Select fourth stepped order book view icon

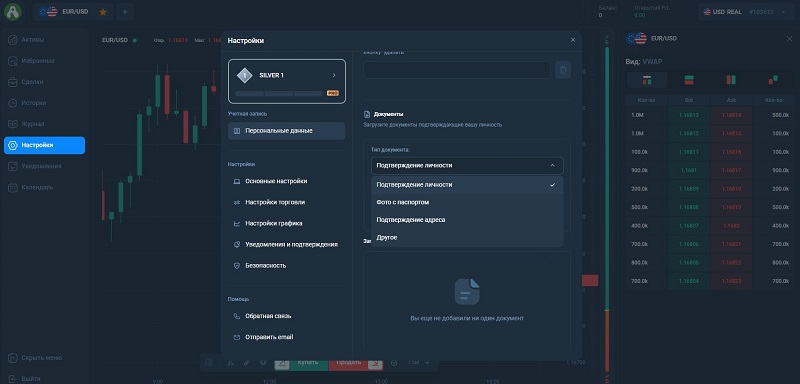(x=773, y=80)
